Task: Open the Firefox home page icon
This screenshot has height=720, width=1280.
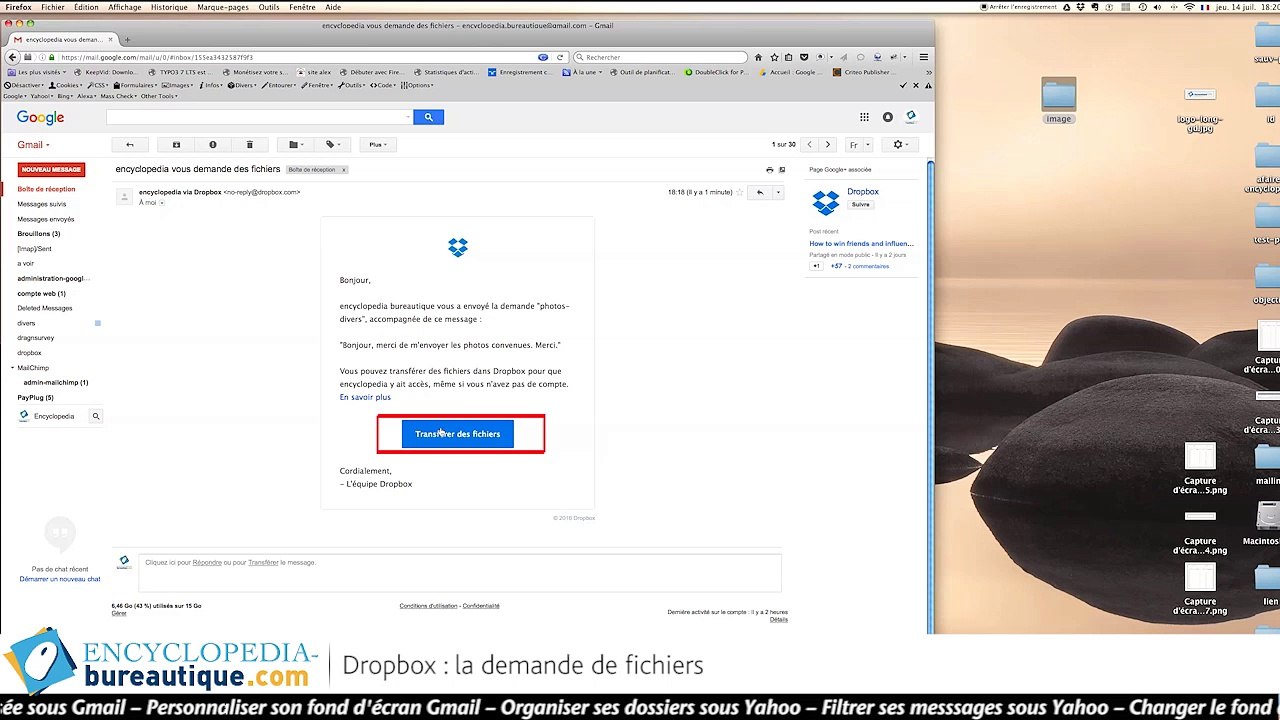Action: (758, 57)
